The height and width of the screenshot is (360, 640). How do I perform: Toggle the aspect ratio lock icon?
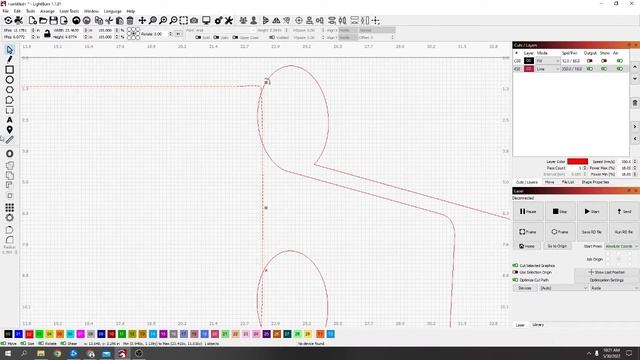(47, 33)
